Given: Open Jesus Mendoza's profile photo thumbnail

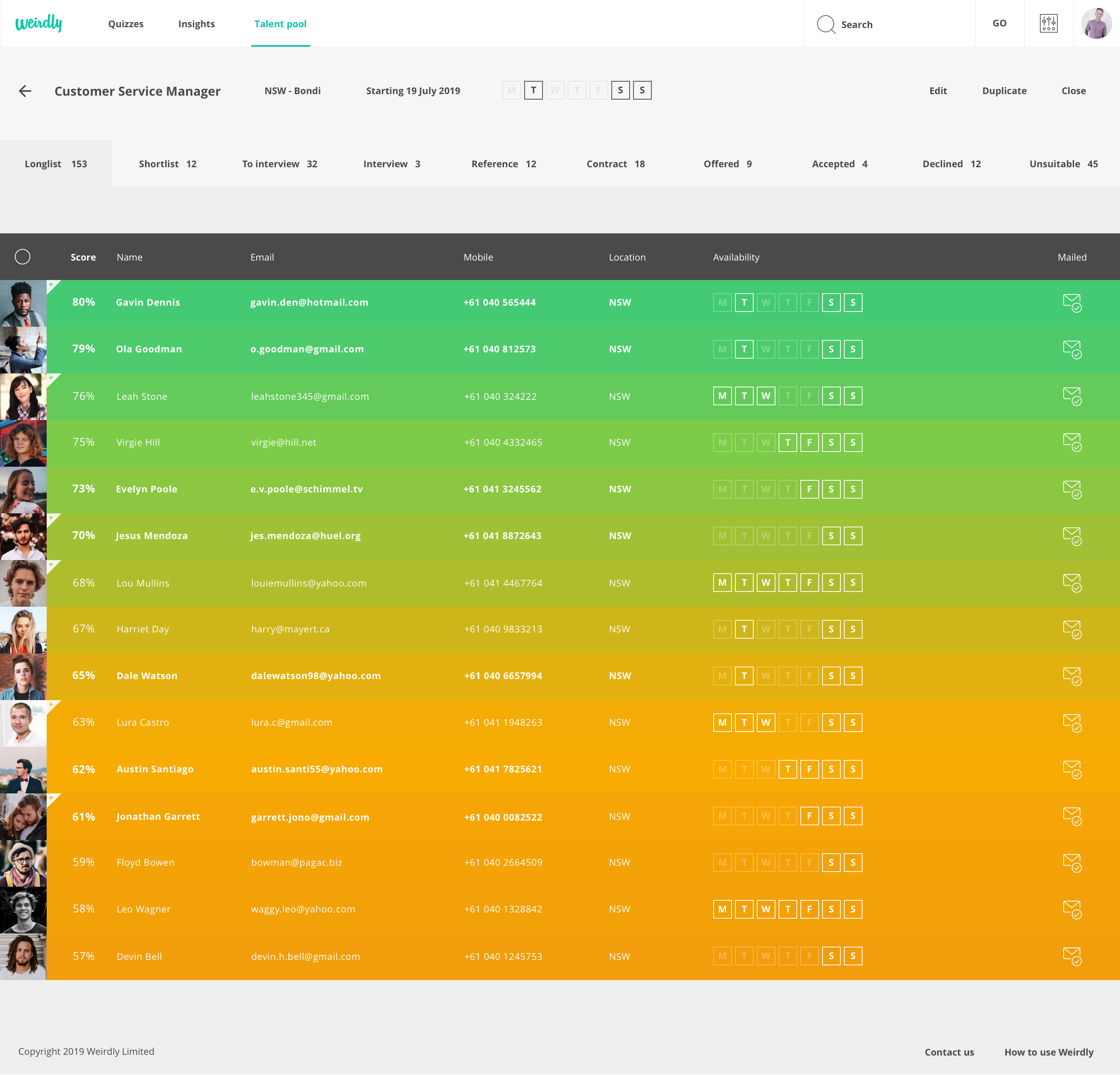Looking at the screenshot, I should pos(23,536).
